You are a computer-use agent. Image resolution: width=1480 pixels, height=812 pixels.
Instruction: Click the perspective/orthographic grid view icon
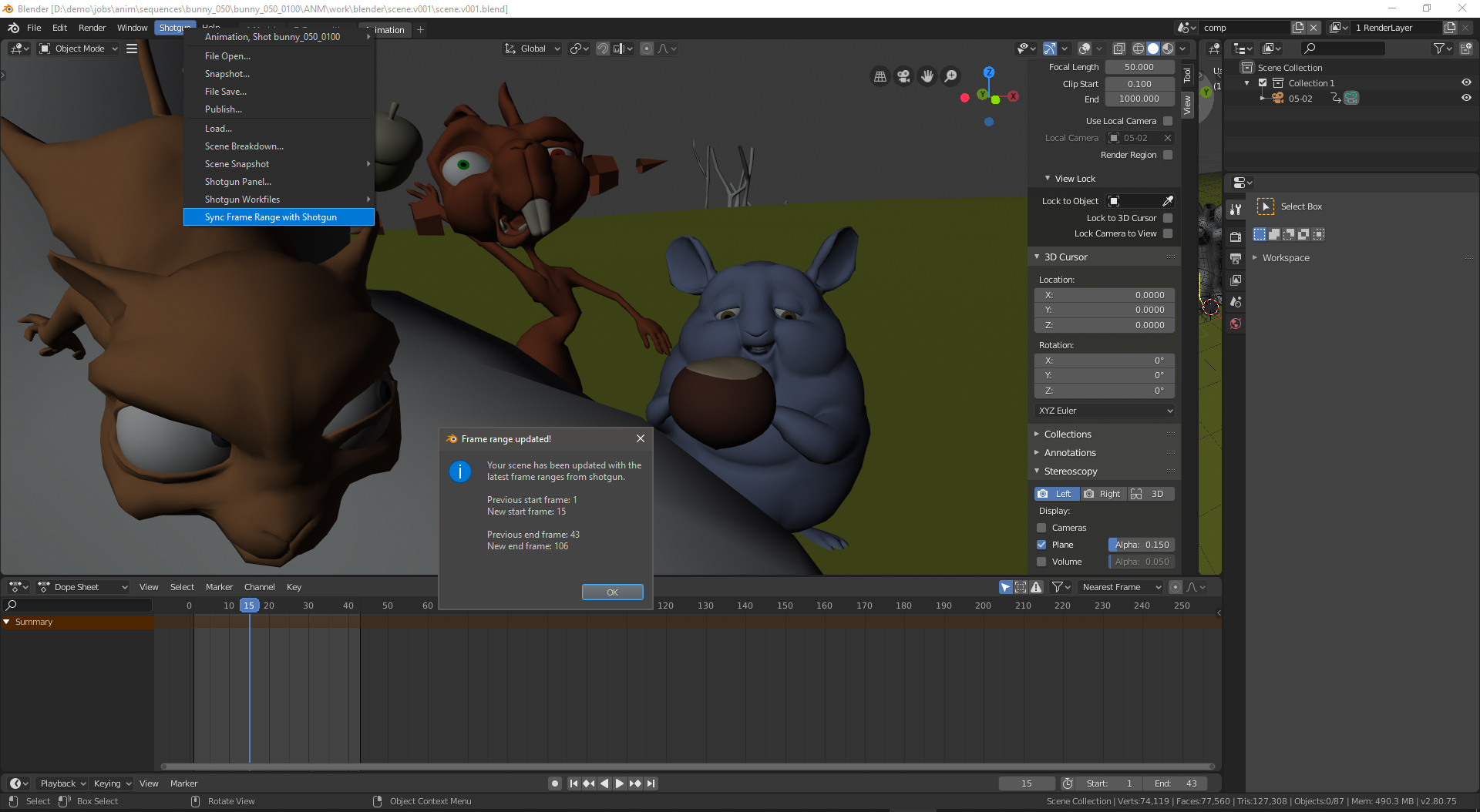click(x=880, y=76)
